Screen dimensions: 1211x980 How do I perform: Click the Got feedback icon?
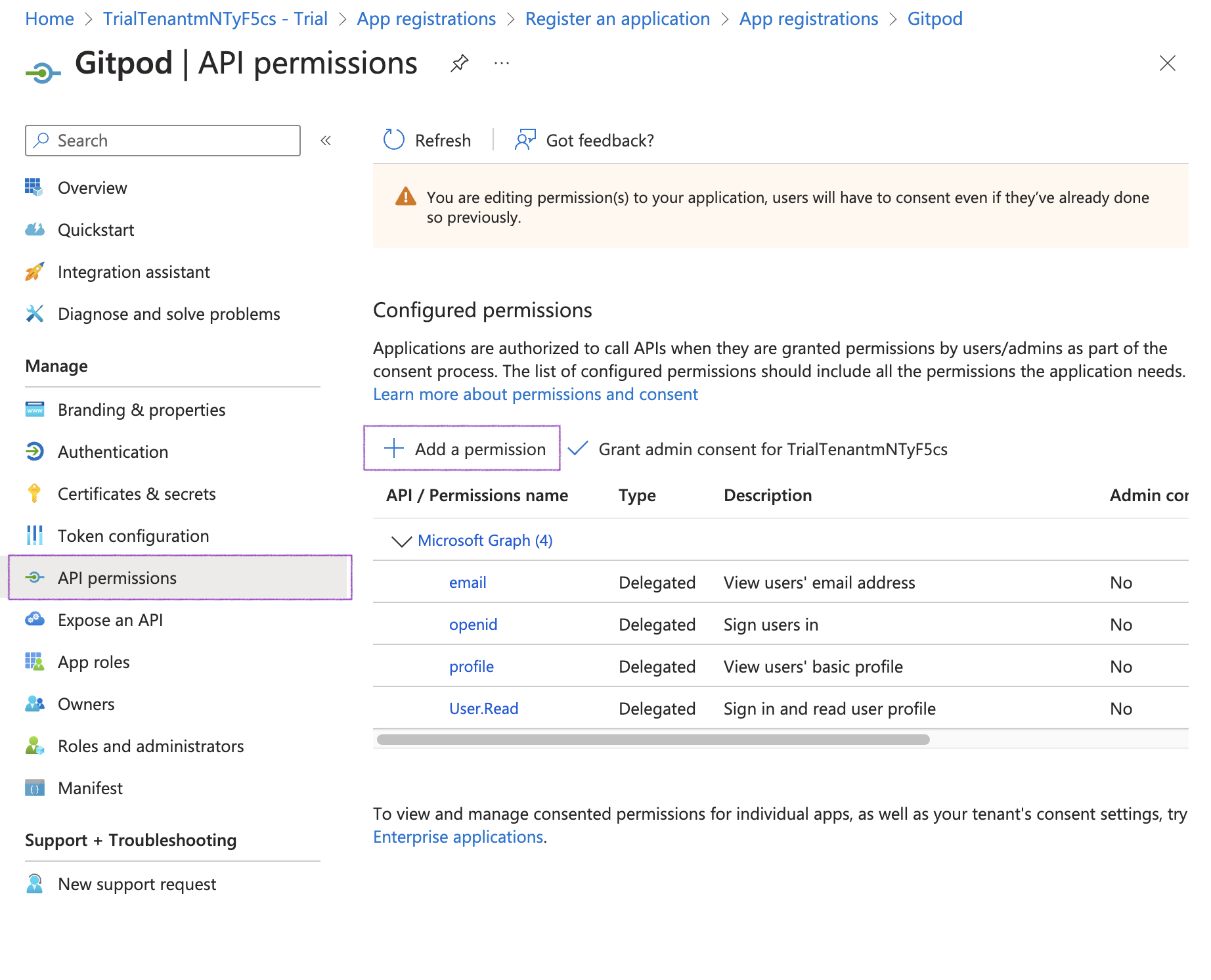pyautogui.click(x=525, y=140)
